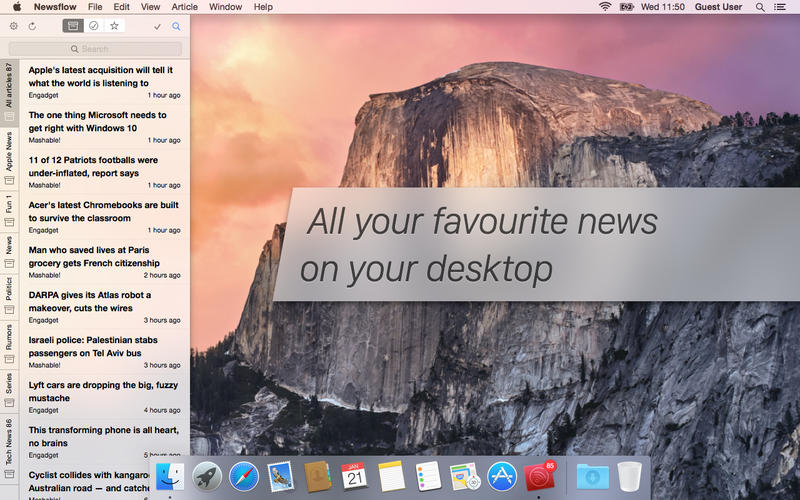This screenshot has width=800, height=500.
Task: Open the Downloads folder in the Dock
Action: 592,478
